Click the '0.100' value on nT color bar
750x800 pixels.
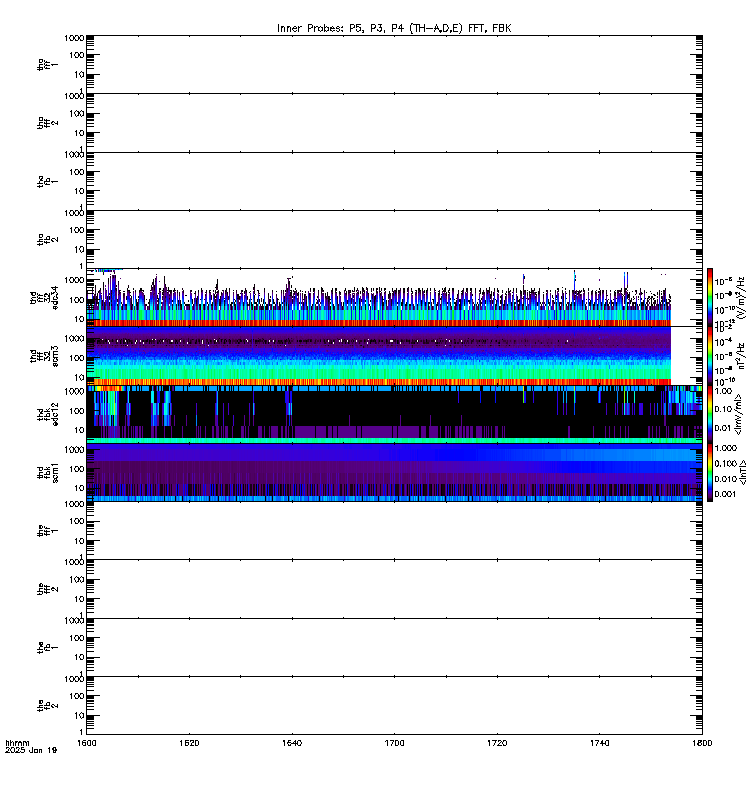click(726, 463)
